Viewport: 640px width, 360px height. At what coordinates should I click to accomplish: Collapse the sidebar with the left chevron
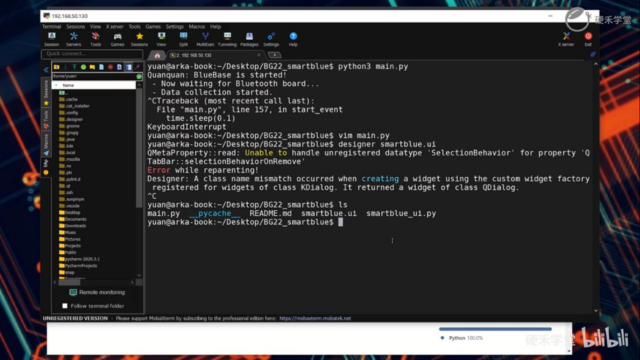pyautogui.click(x=46, y=70)
